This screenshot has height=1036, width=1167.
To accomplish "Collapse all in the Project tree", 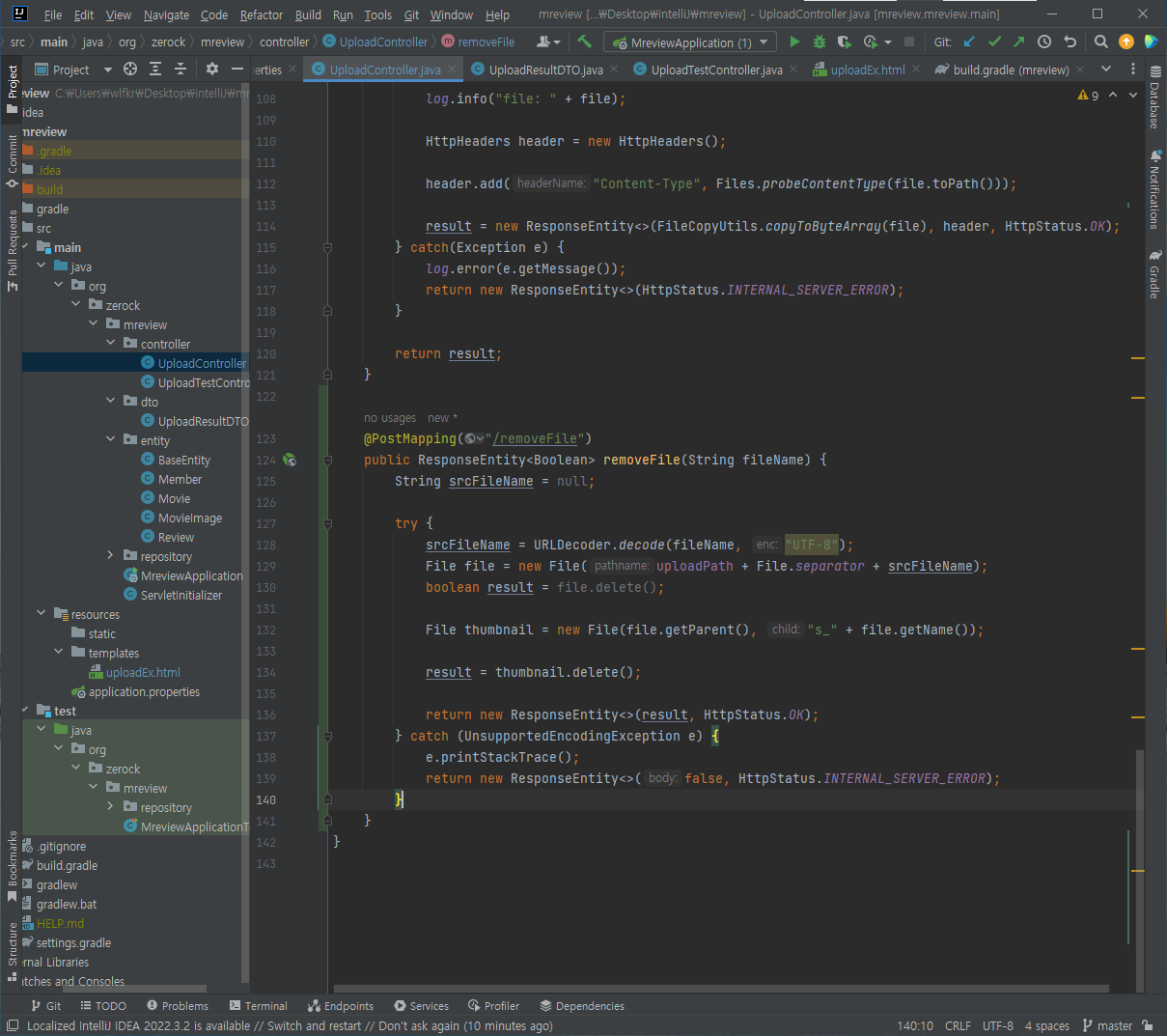I will (181, 70).
